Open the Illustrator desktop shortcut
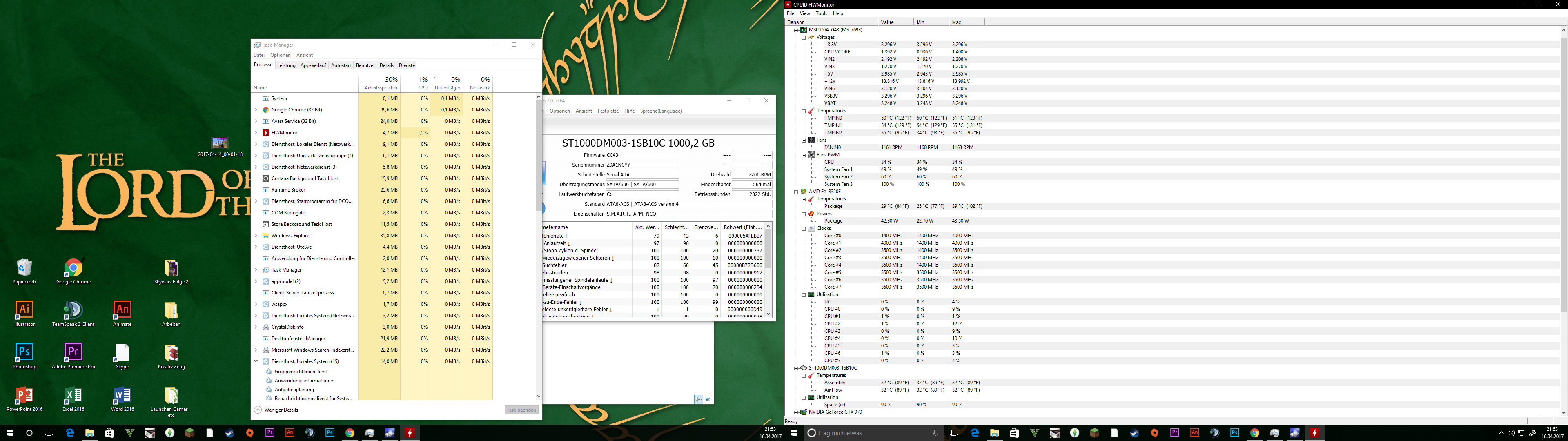The width and height of the screenshot is (1568, 441). click(24, 310)
